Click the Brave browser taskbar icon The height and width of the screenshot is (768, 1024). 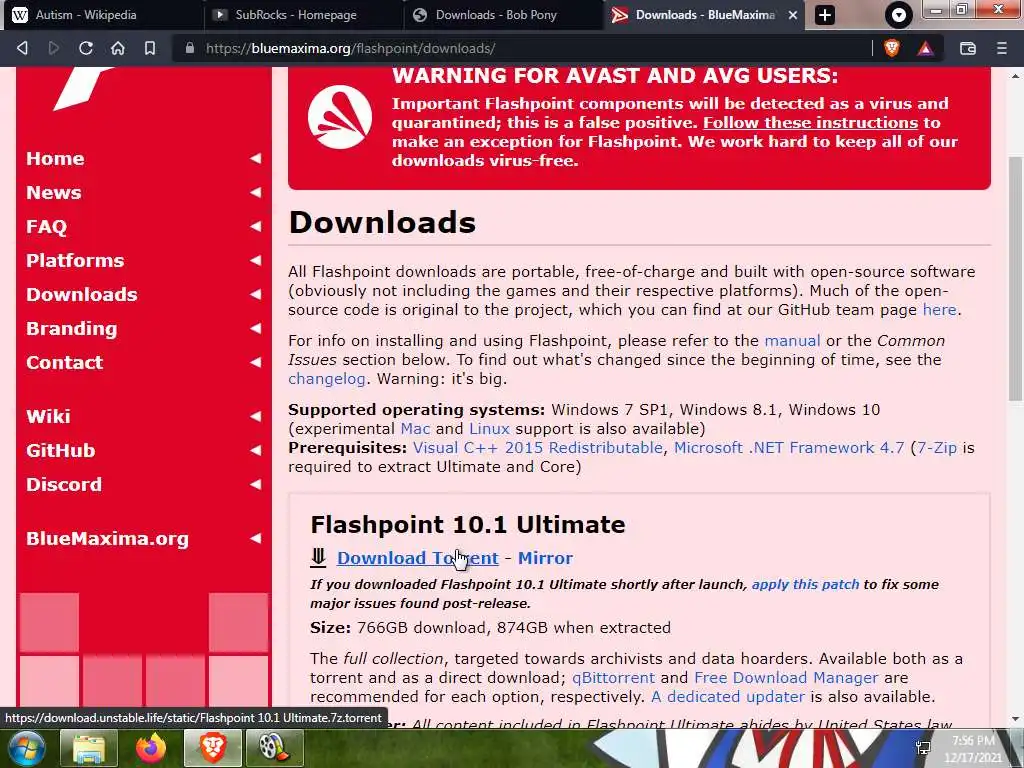tap(213, 748)
